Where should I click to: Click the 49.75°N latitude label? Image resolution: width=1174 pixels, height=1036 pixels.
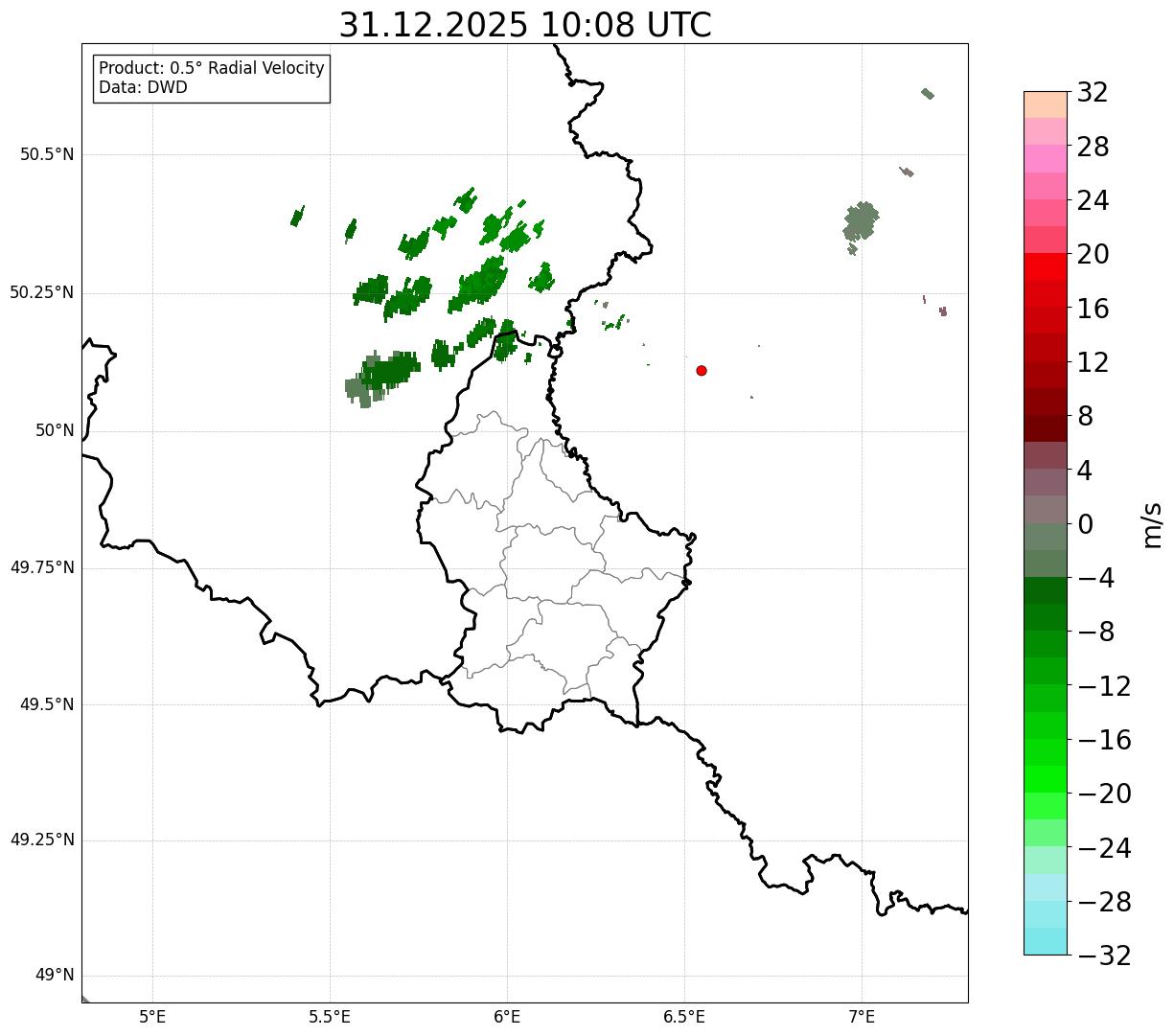[42, 567]
